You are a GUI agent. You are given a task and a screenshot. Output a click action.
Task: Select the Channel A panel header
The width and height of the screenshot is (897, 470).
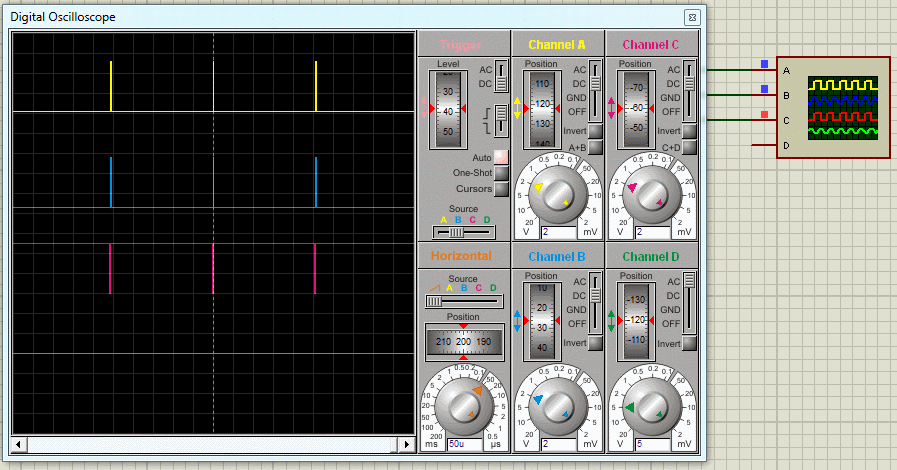pyautogui.click(x=558, y=44)
